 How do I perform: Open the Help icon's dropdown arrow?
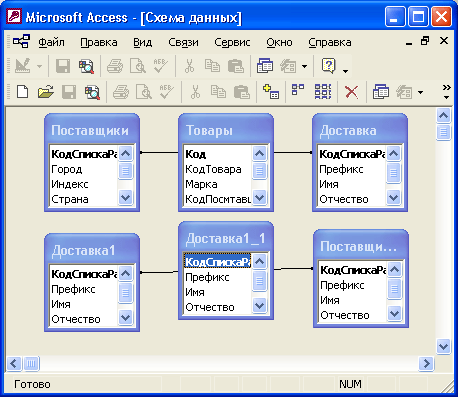pyautogui.click(x=345, y=71)
